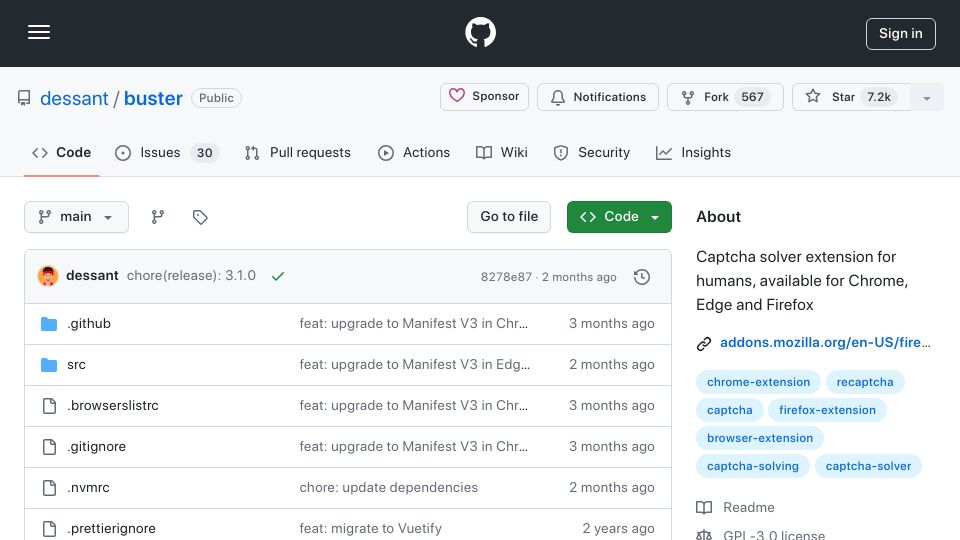
Task: Open the .gitignore file name link
Action: [96, 446]
